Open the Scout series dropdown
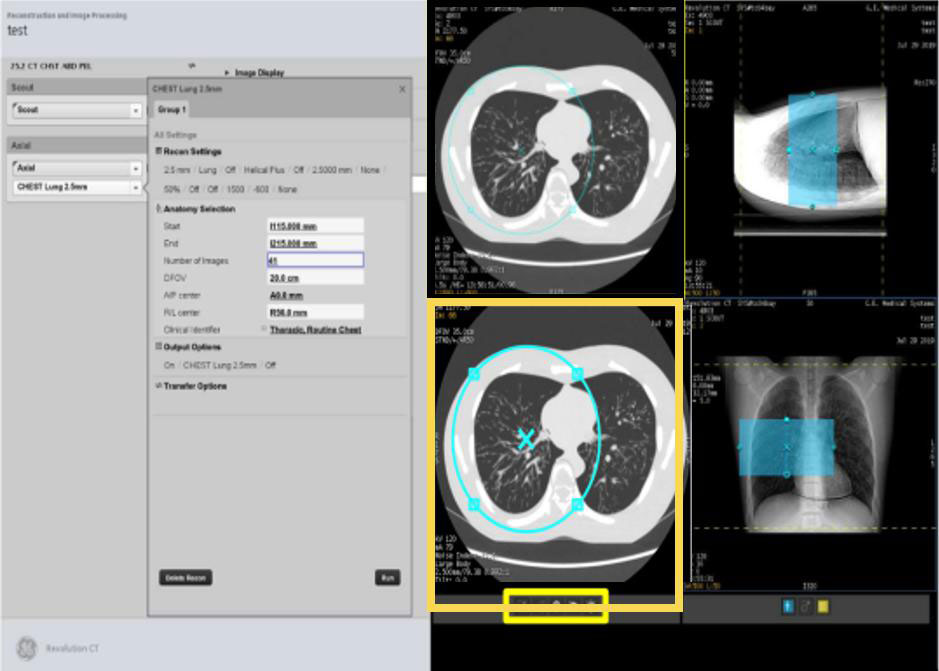939x671 pixels. pos(136,110)
